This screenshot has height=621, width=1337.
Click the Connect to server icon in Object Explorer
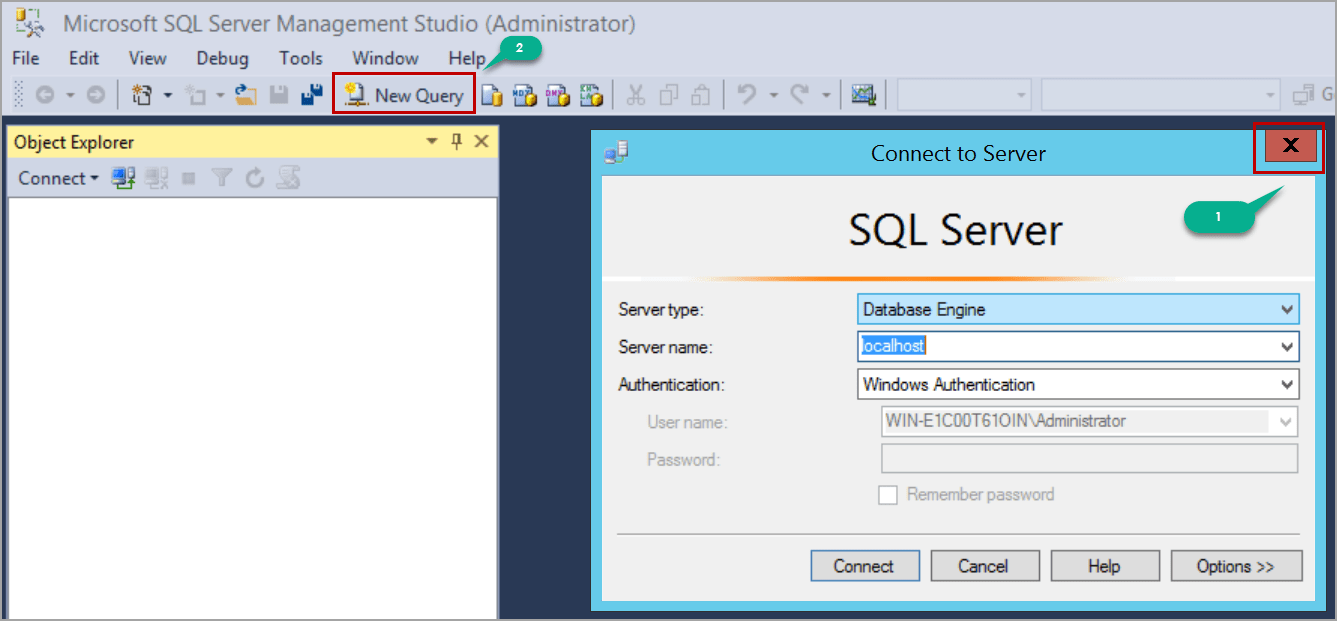click(x=122, y=177)
